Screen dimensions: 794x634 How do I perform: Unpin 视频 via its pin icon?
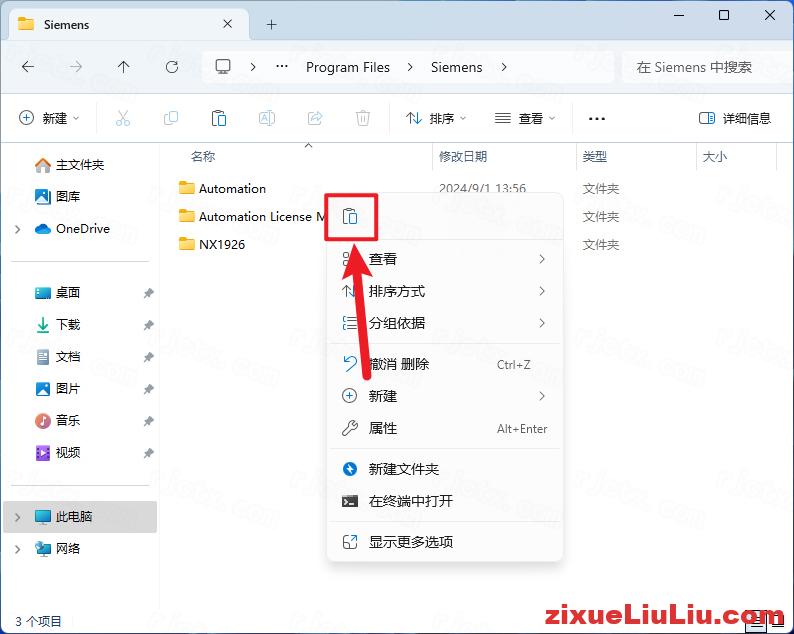click(x=148, y=453)
